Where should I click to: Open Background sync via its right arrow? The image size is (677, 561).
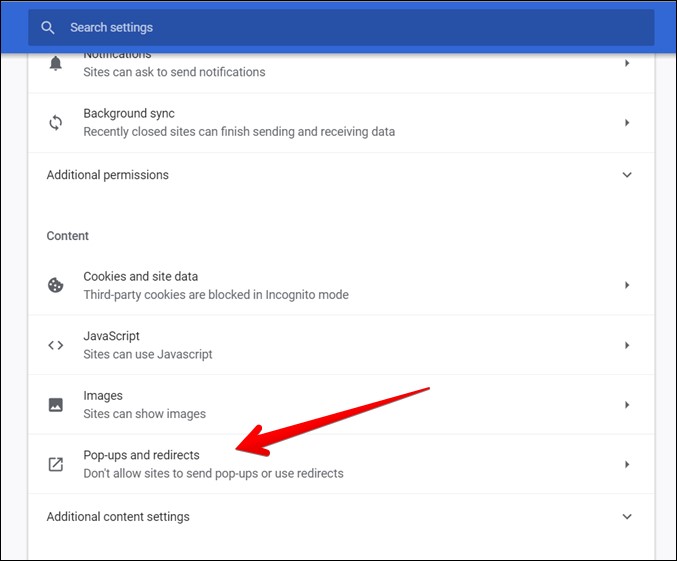[x=627, y=123]
